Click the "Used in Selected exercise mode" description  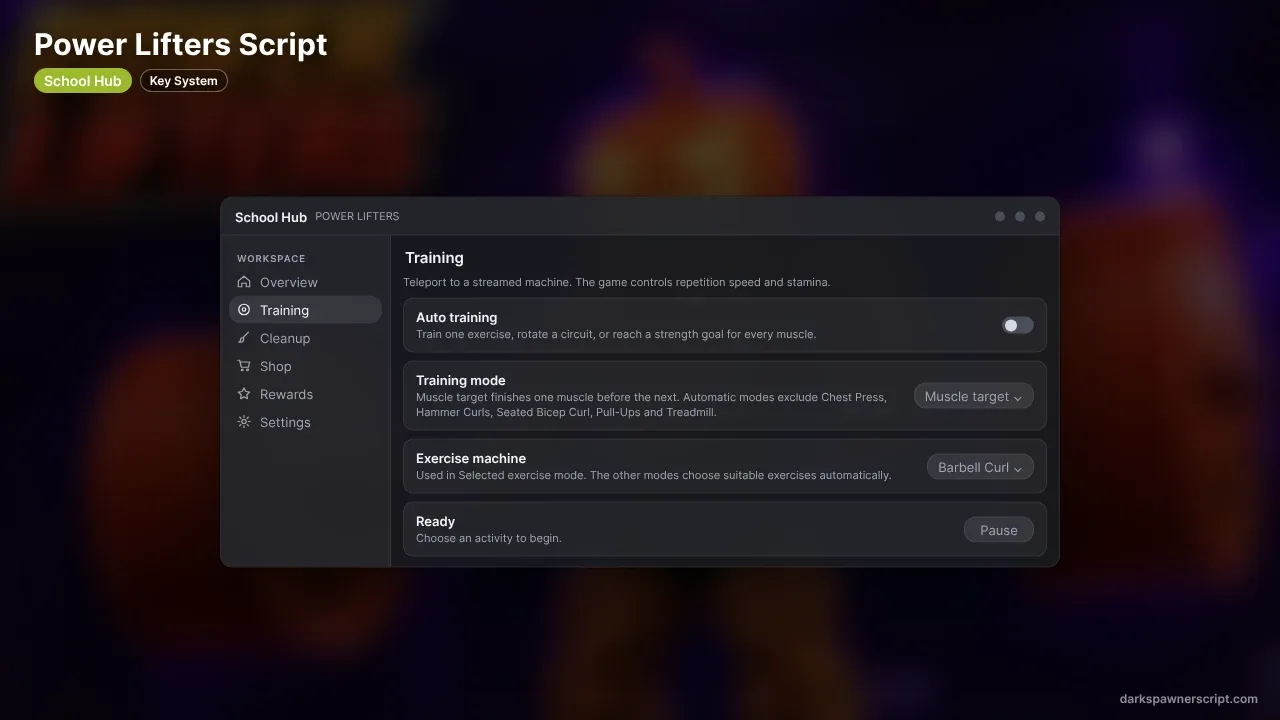point(654,475)
